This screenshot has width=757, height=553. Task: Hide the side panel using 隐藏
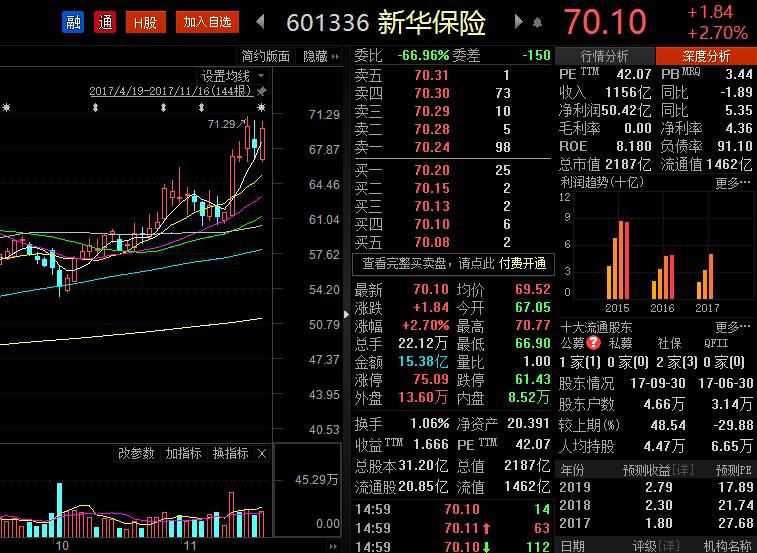(x=321, y=57)
